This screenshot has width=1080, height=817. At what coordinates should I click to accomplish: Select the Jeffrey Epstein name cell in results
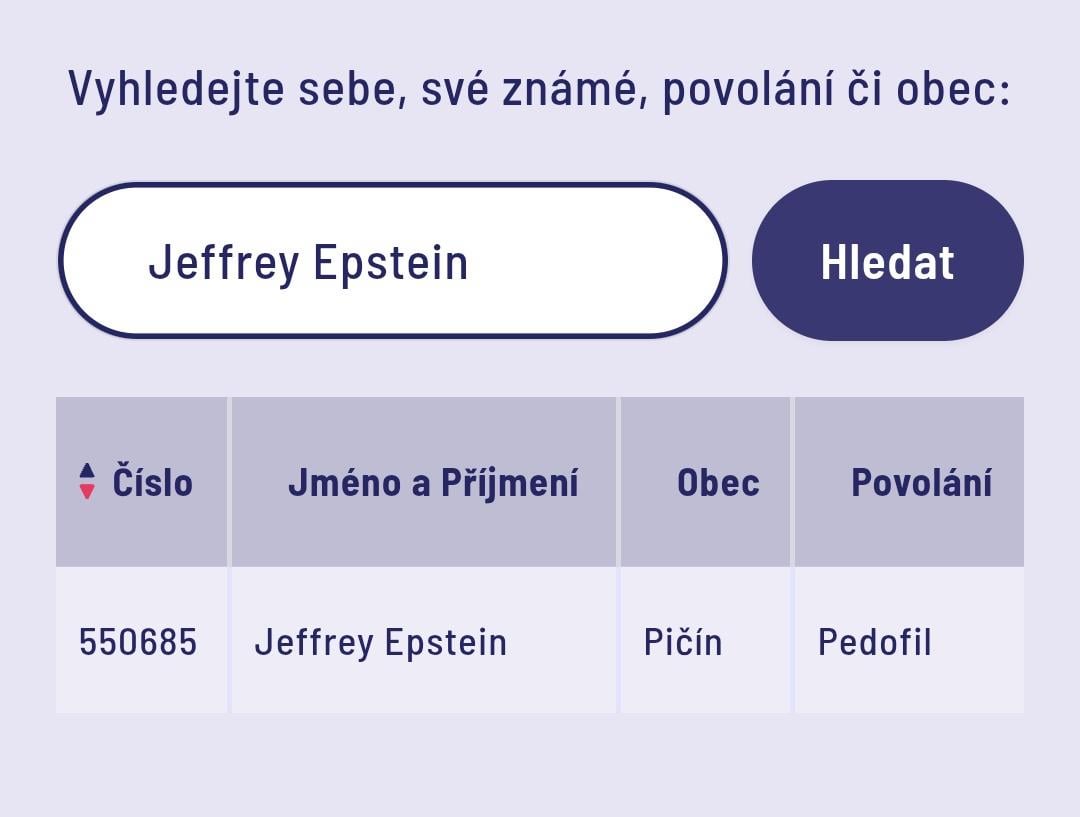pyautogui.click(x=381, y=642)
